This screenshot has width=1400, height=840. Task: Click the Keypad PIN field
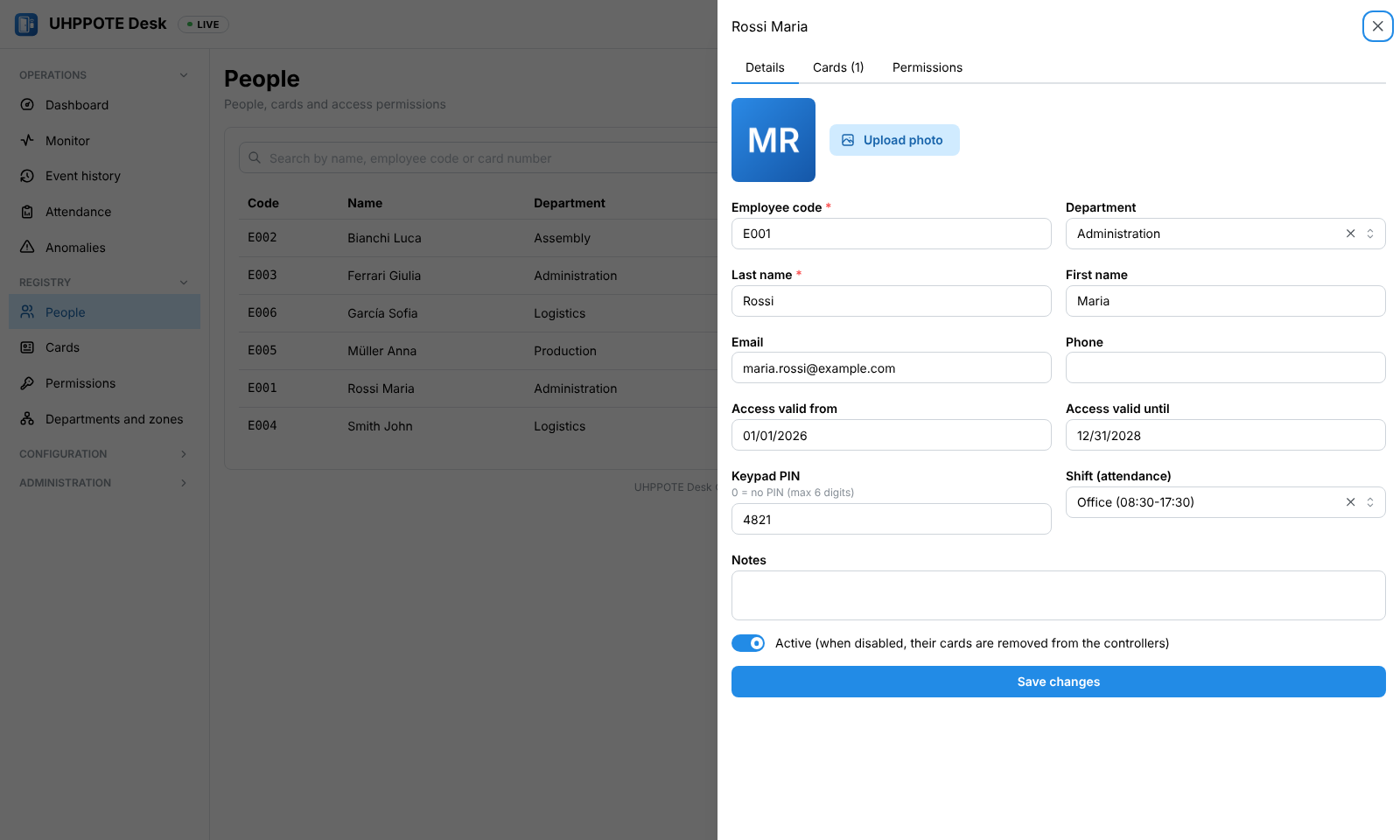(892, 519)
